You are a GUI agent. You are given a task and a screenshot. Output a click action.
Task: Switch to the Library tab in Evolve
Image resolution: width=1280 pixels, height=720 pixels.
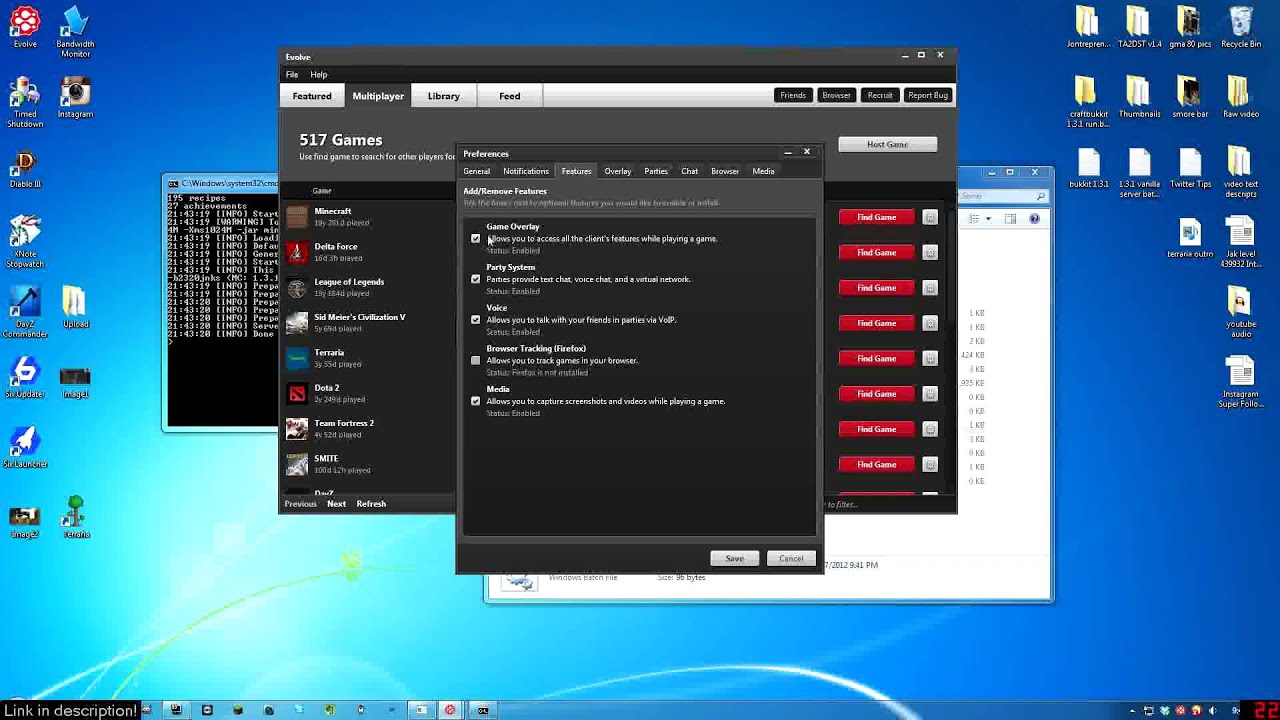(444, 96)
